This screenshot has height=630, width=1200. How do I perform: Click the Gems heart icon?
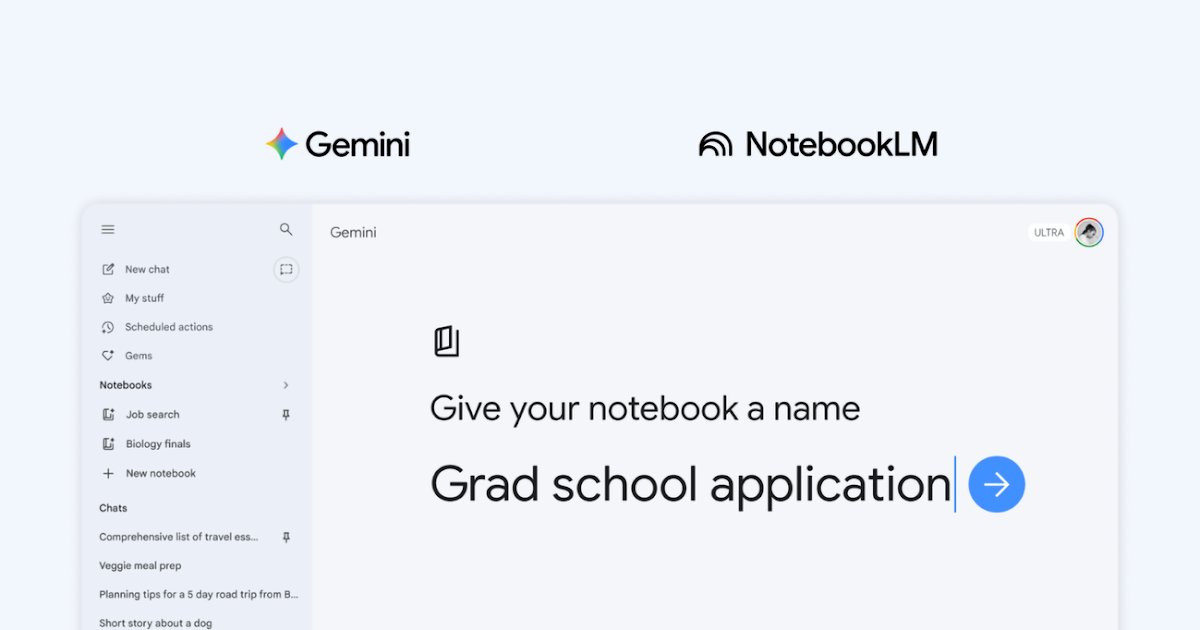(x=108, y=356)
